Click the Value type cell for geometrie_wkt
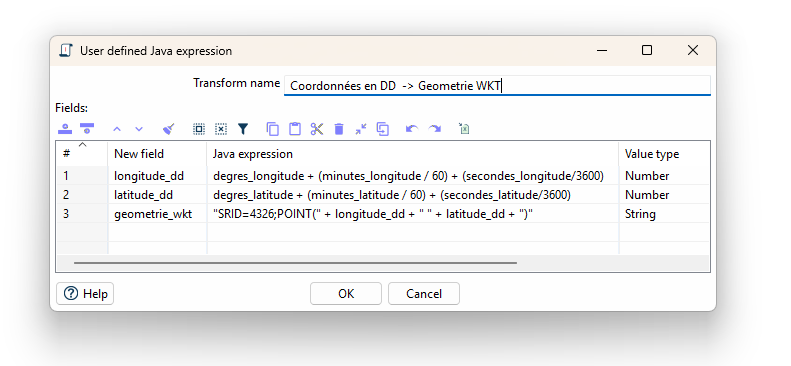 (x=664, y=214)
